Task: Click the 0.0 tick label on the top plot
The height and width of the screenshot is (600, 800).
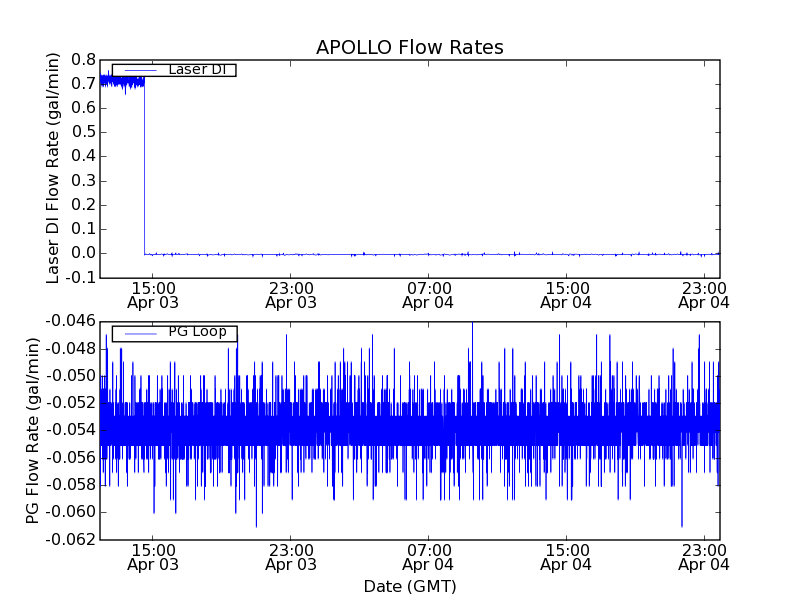Action: [x=83, y=253]
